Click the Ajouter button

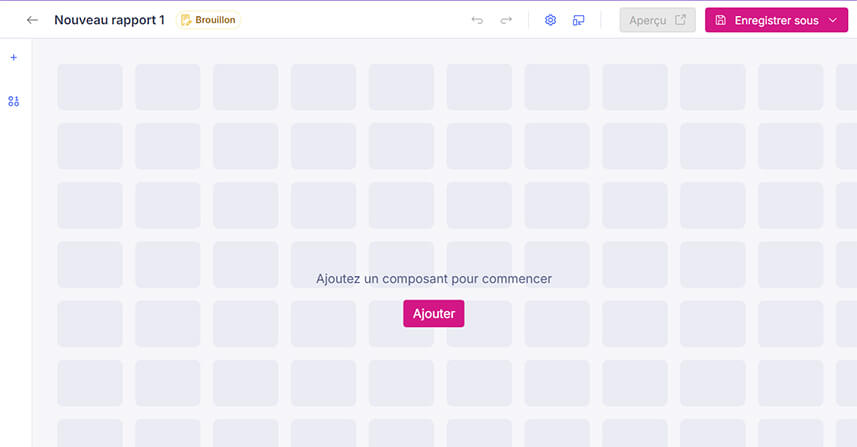(434, 314)
